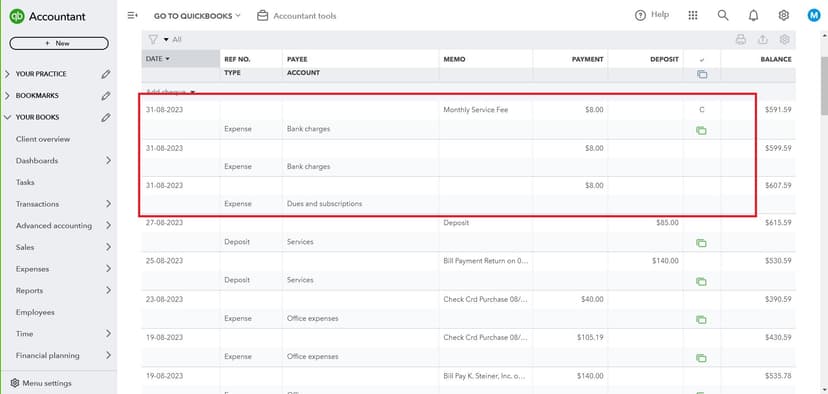
Task: Click the $607.59 balance value
Action: point(778,185)
